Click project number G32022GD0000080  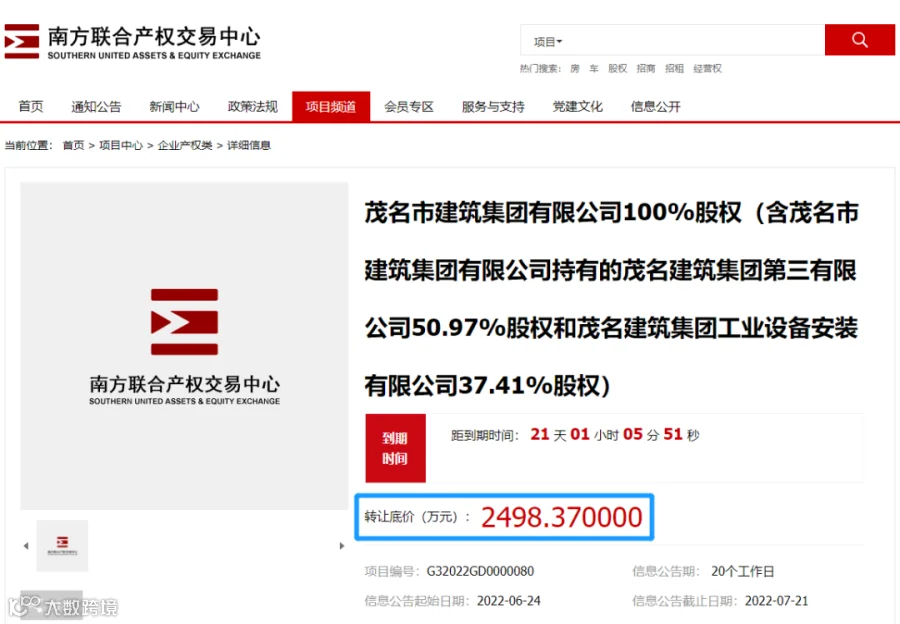[x=480, y=571]
